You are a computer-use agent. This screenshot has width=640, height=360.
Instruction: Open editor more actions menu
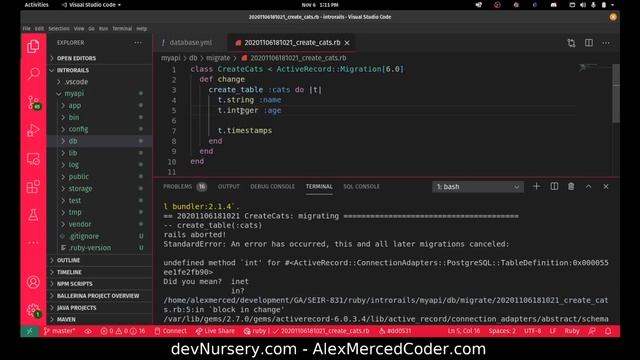coord(606,43)
